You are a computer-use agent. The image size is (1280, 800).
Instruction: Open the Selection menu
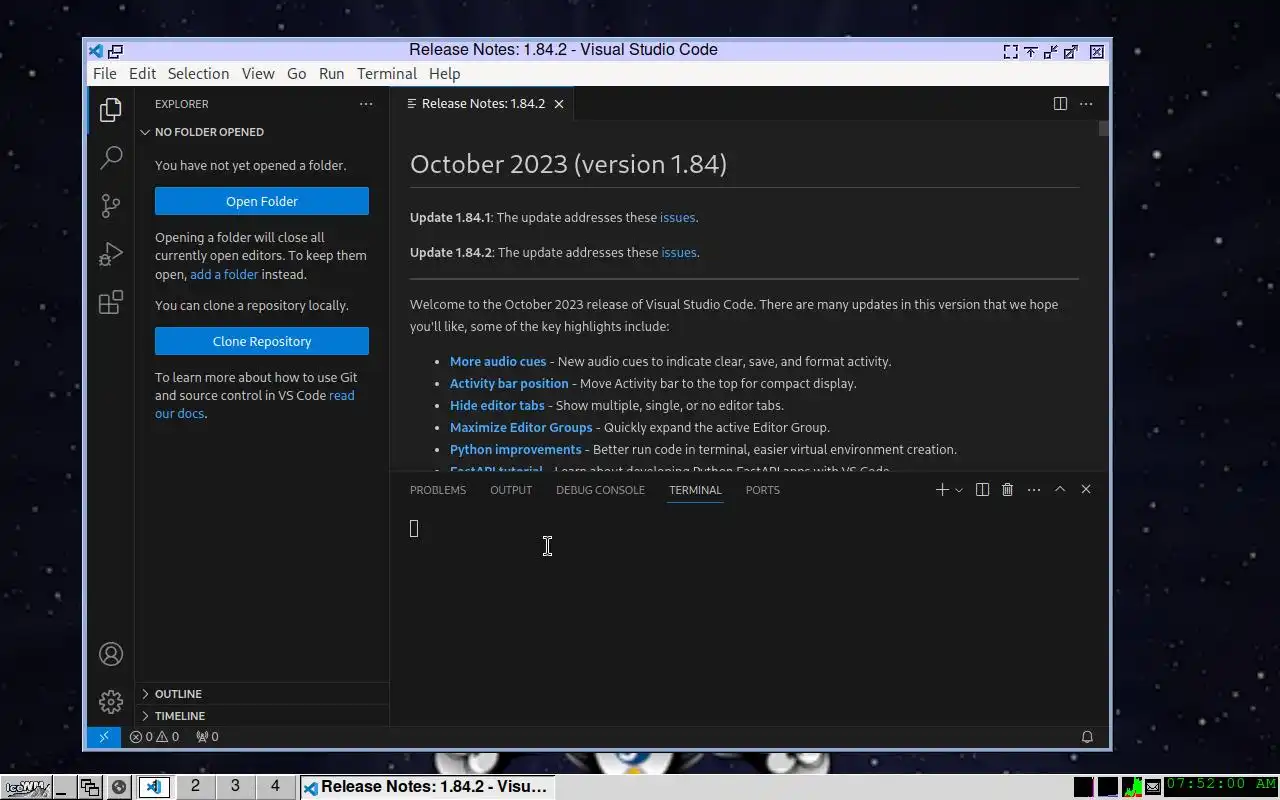198,74
